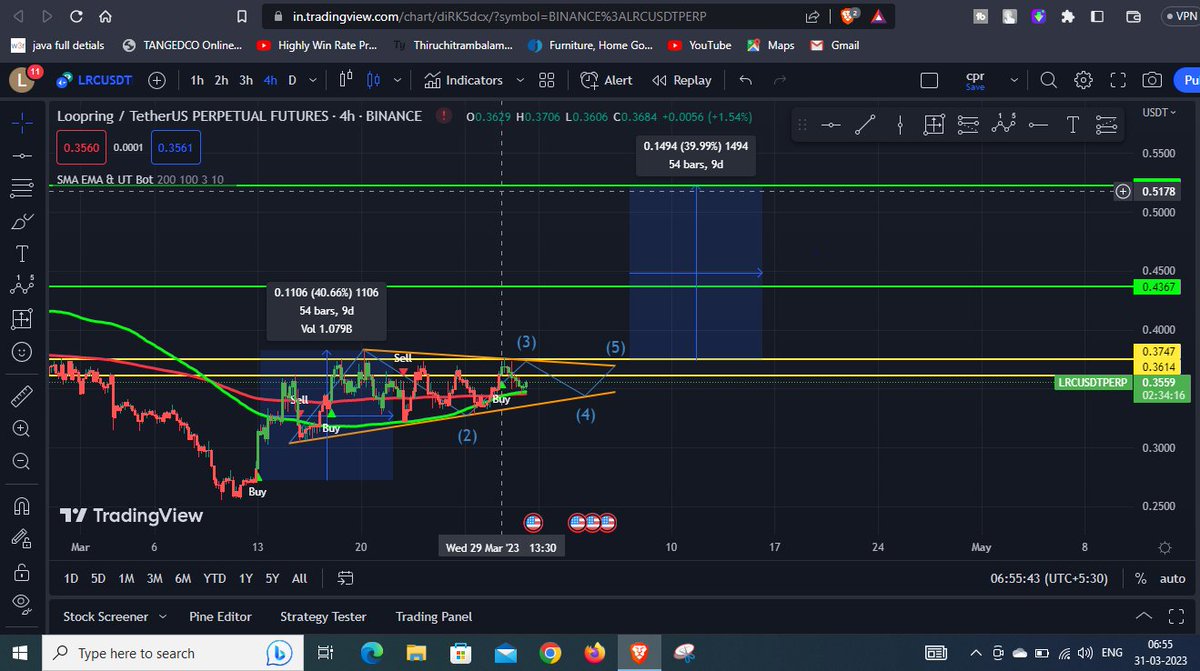Image resolution: width=1200 pixels, height=671 pixels.
Task: Select the 2h timeframe
Action: click(x=221, y=80)
